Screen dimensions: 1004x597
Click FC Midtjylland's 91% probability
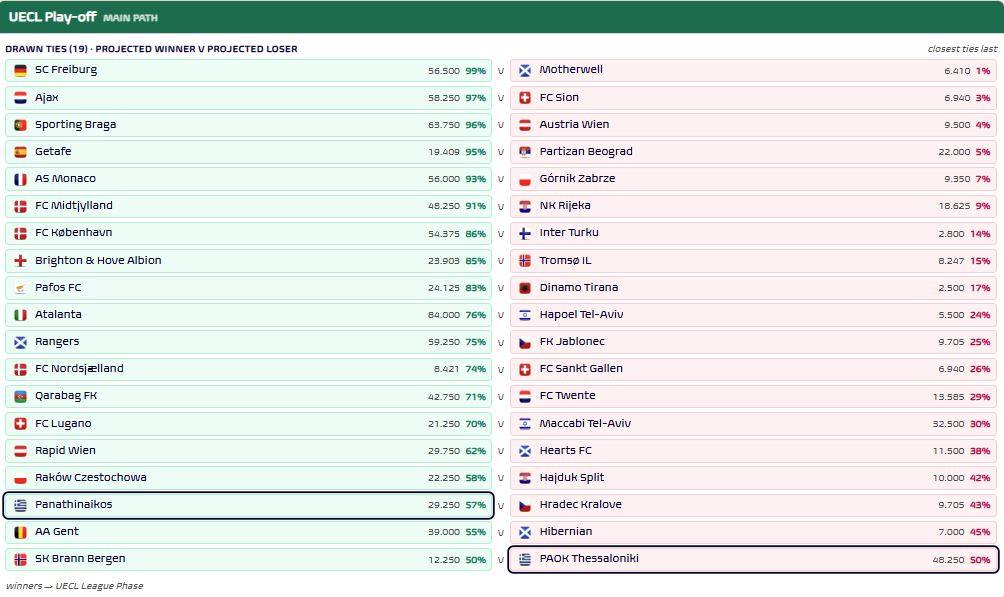click(476, 206)
